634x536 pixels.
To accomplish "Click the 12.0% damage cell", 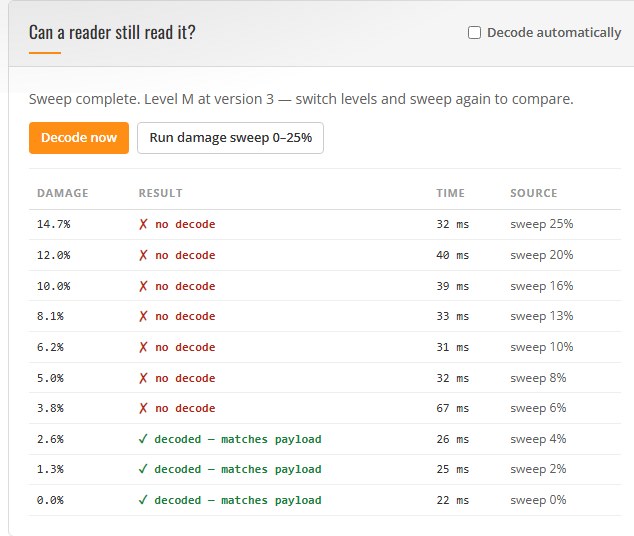I will (x=54, y=255).
